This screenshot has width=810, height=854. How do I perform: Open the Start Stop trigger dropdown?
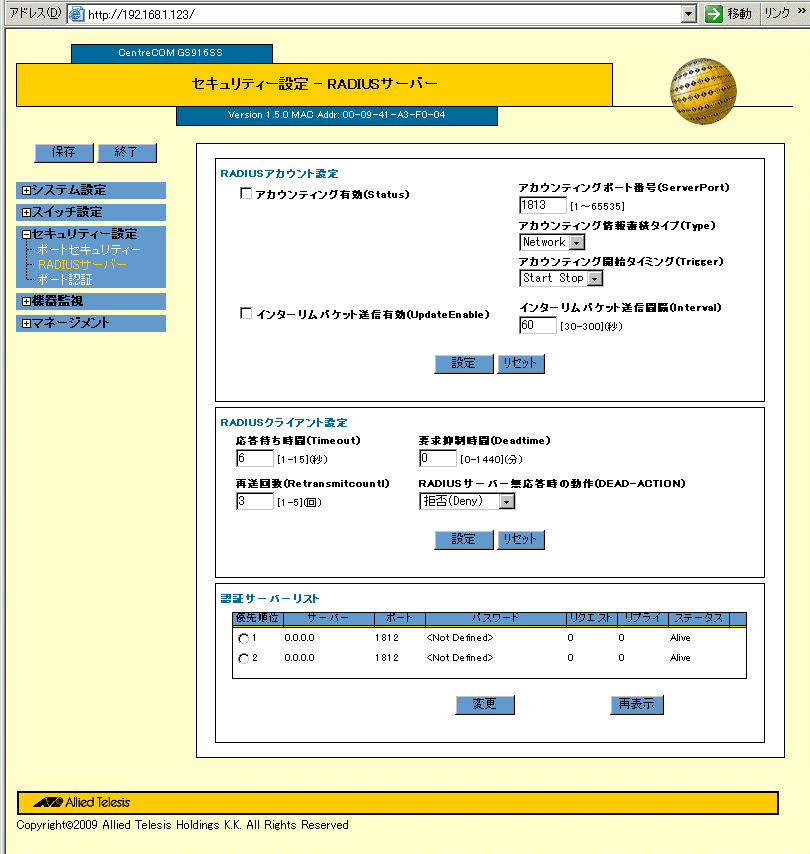point(595,279)
